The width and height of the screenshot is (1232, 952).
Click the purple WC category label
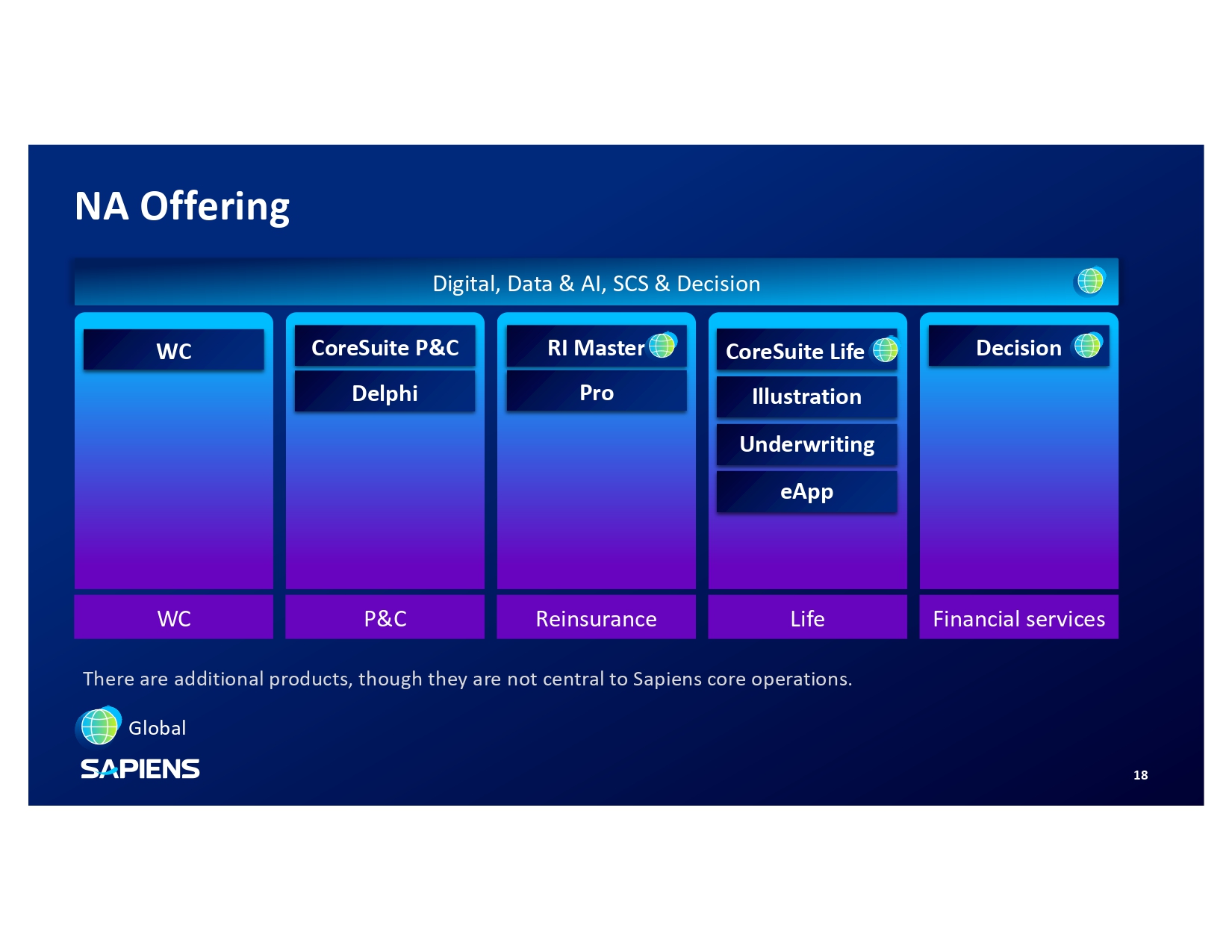pyautogui.click(x=173, y=618)
